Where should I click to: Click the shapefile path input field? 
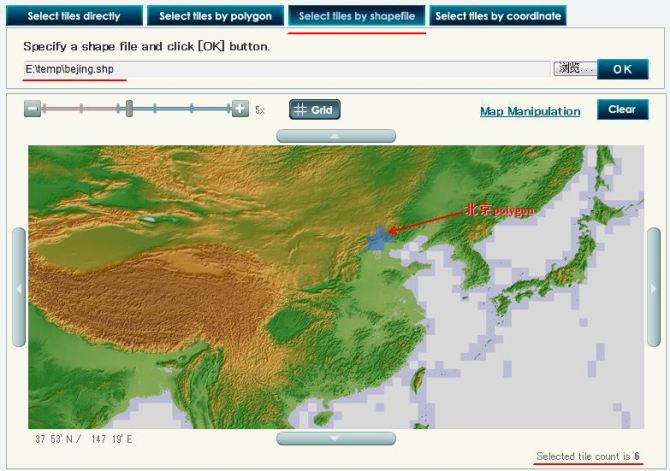[287, 69]
